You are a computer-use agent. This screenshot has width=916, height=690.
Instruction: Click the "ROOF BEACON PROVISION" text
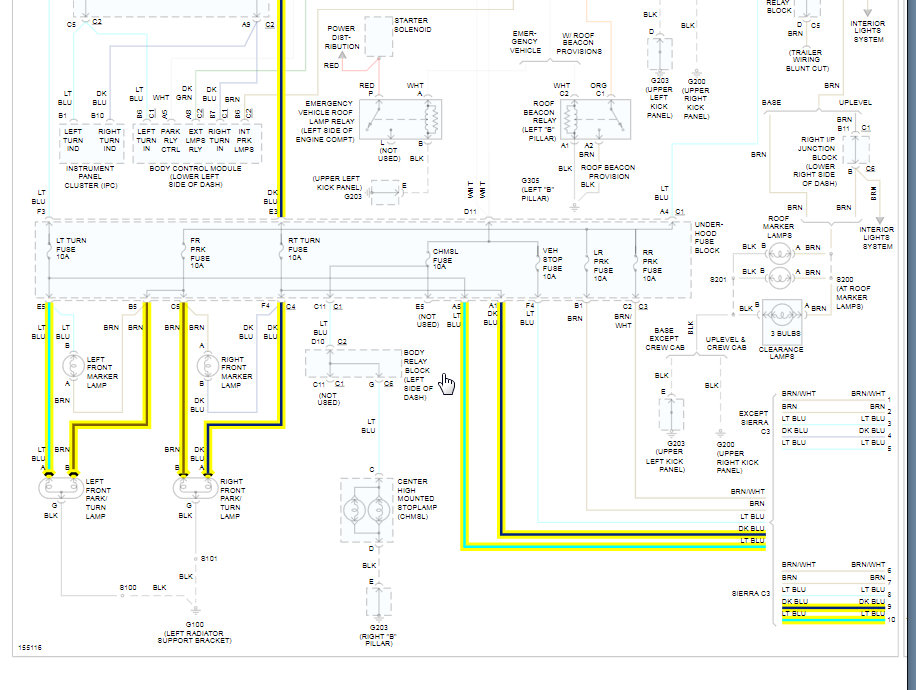(x=608, y=172)
